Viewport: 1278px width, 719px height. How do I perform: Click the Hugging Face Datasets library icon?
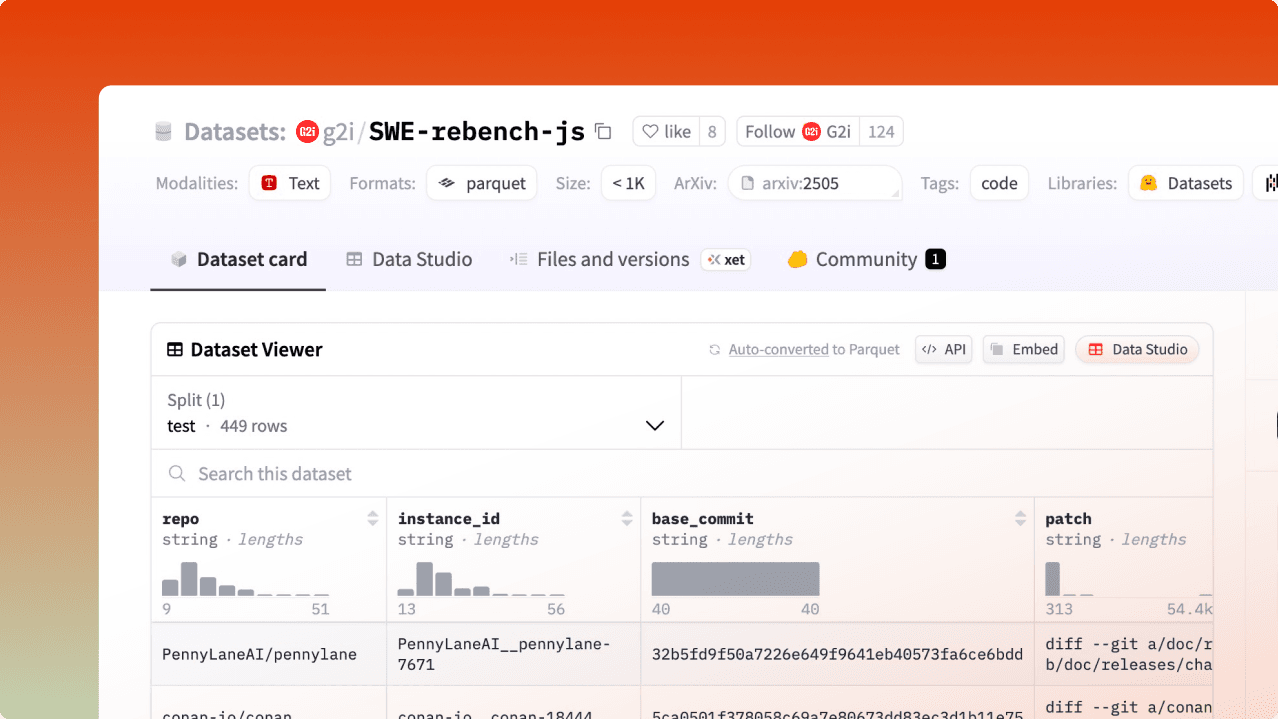click(1151, 183)
